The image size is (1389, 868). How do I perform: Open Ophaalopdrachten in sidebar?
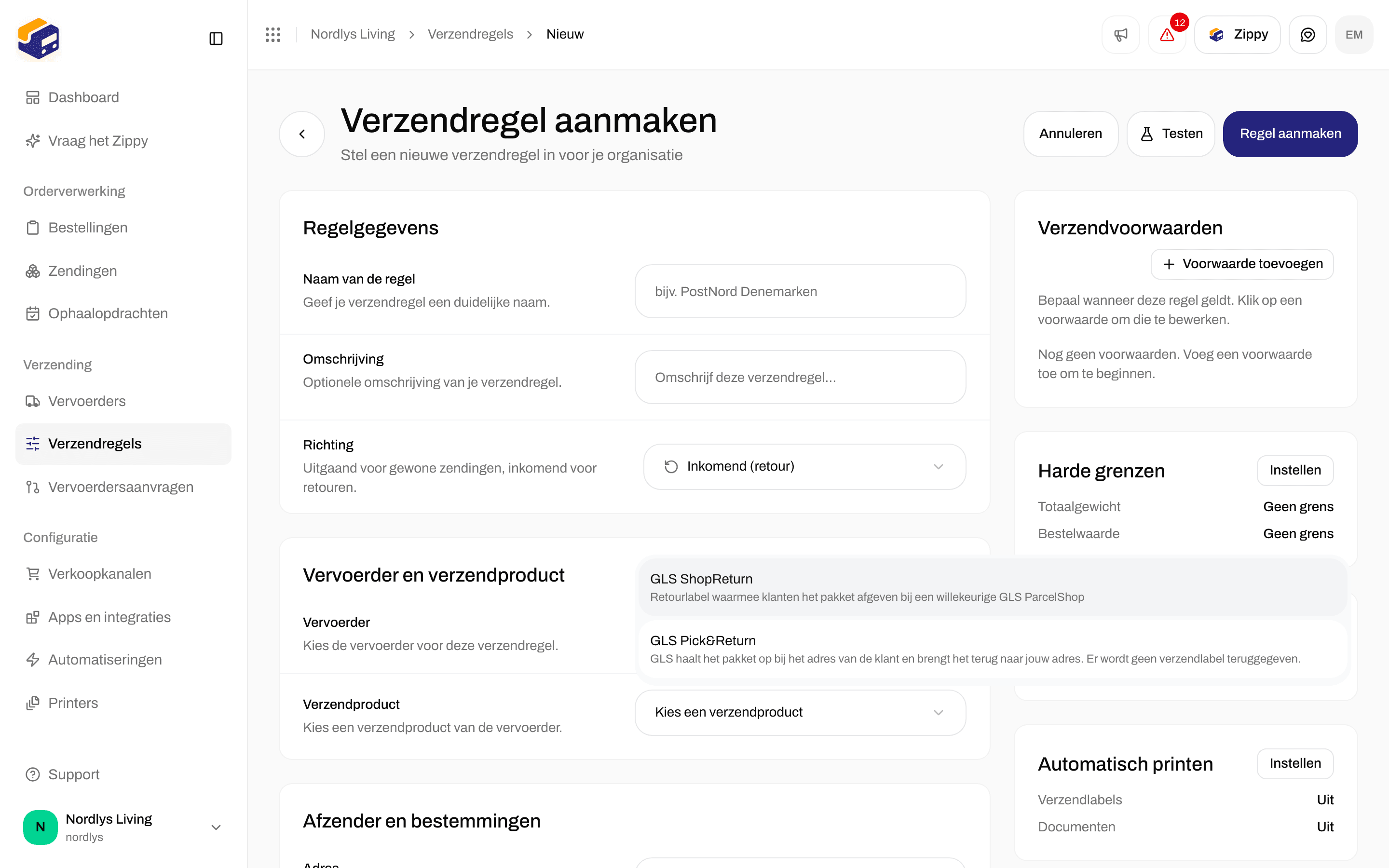tap(123, 313)
